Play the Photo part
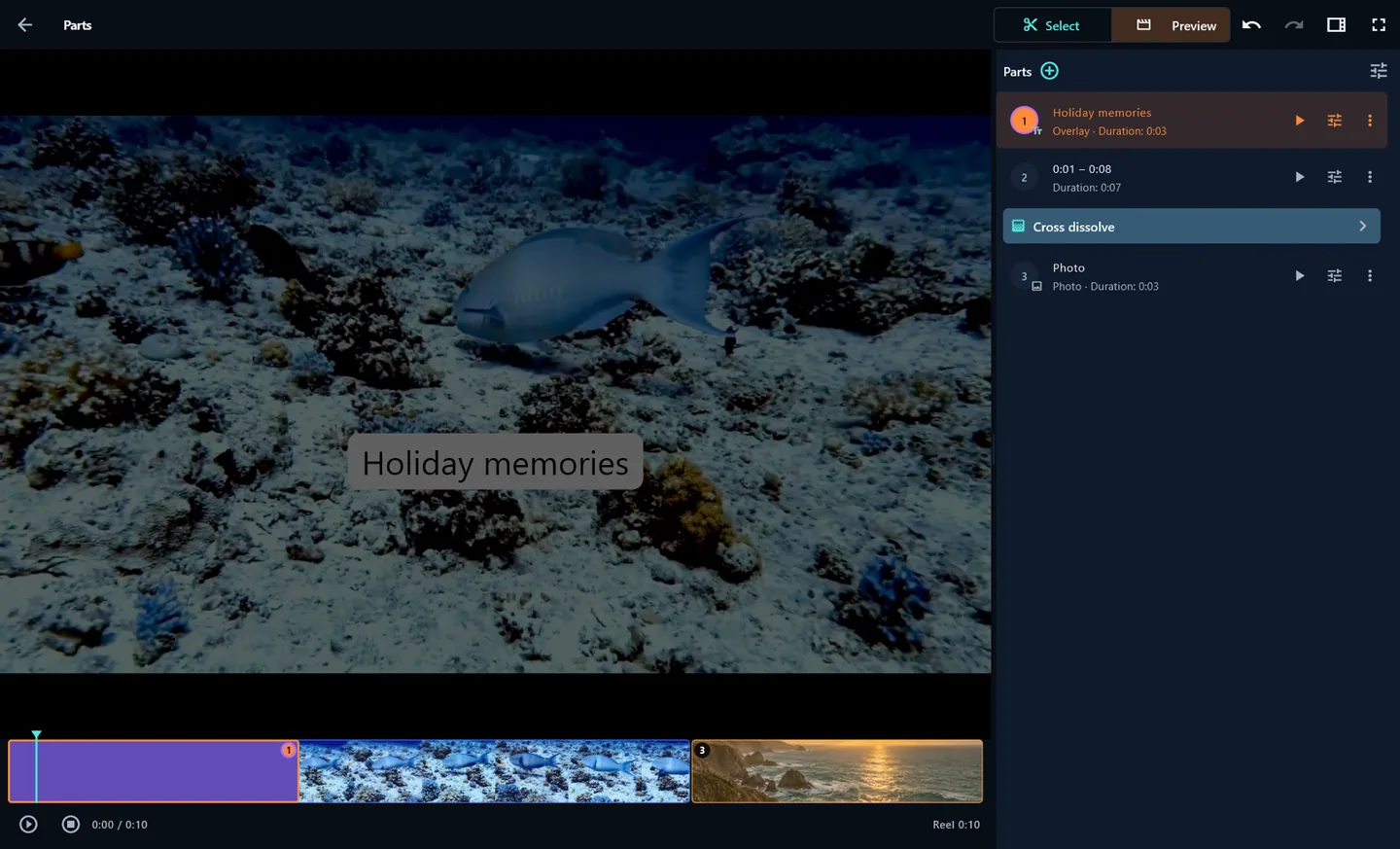 (x=1299, y=276)
